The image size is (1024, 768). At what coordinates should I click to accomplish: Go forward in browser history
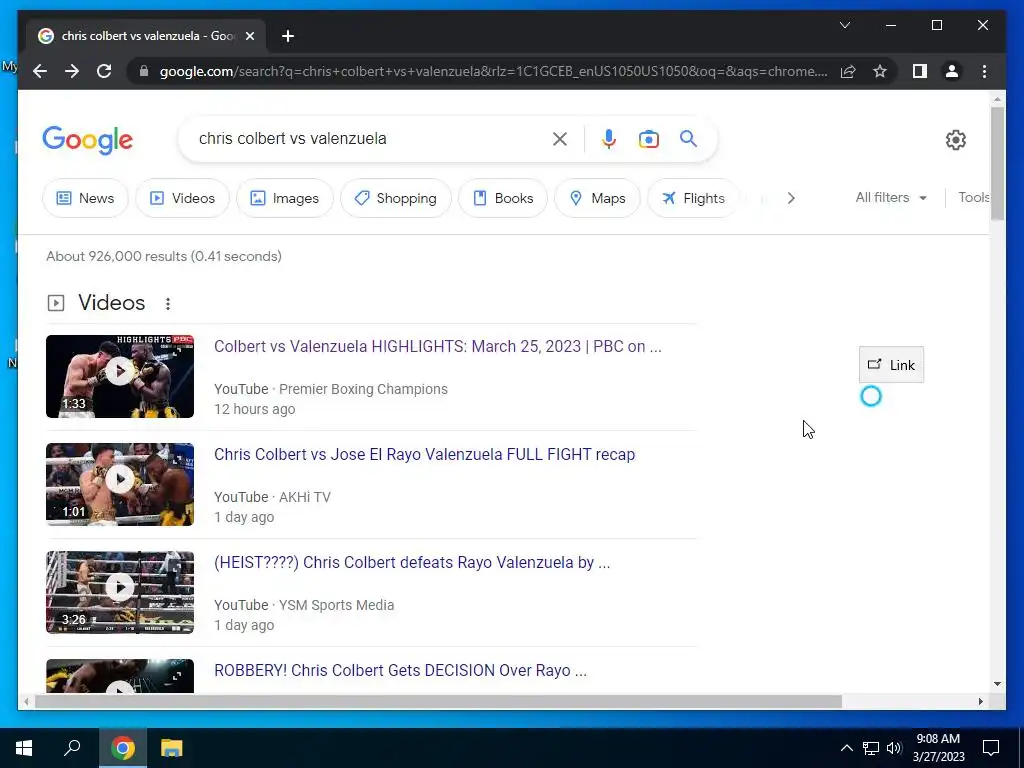point(72,71)
